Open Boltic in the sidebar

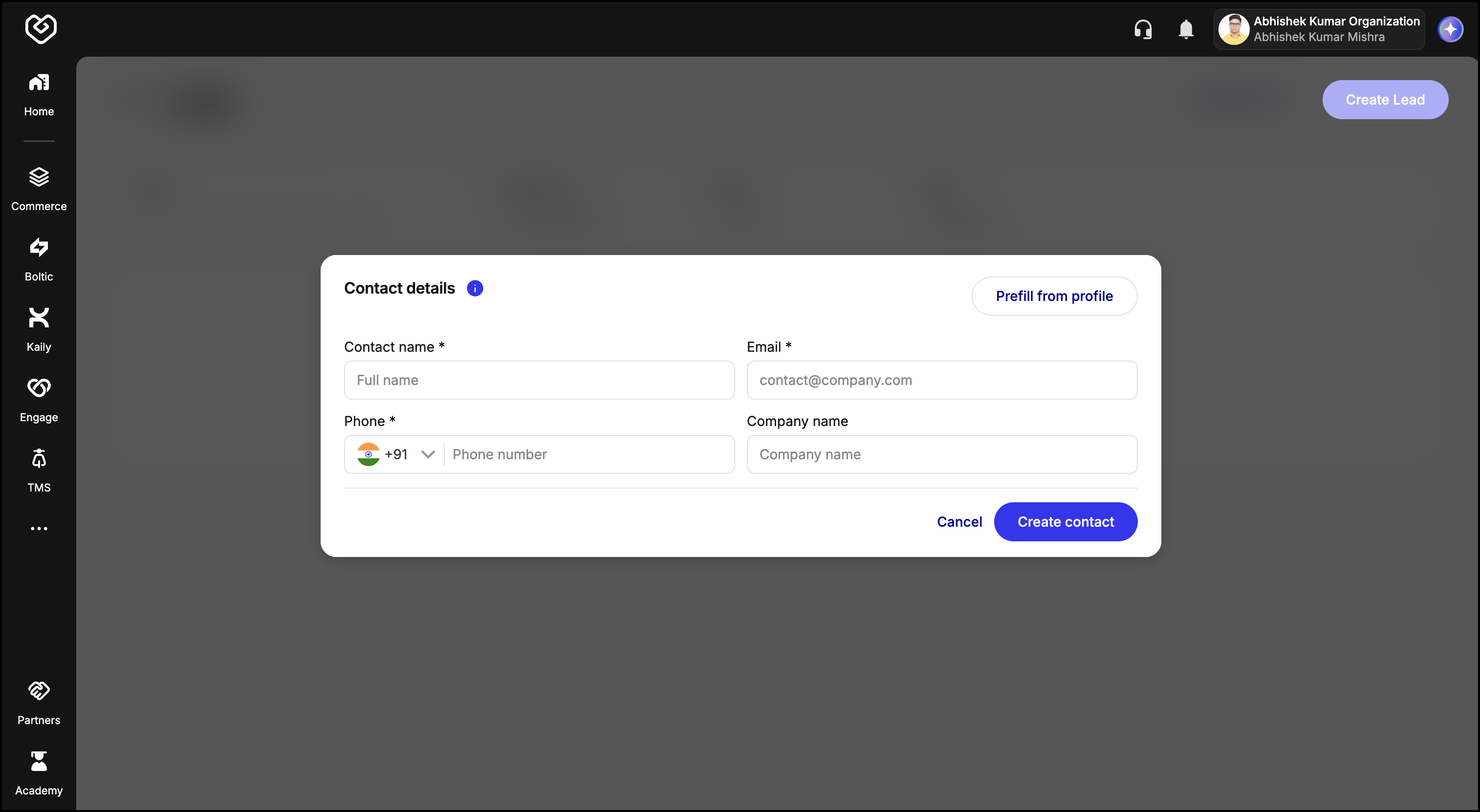(x=39, y=259)
